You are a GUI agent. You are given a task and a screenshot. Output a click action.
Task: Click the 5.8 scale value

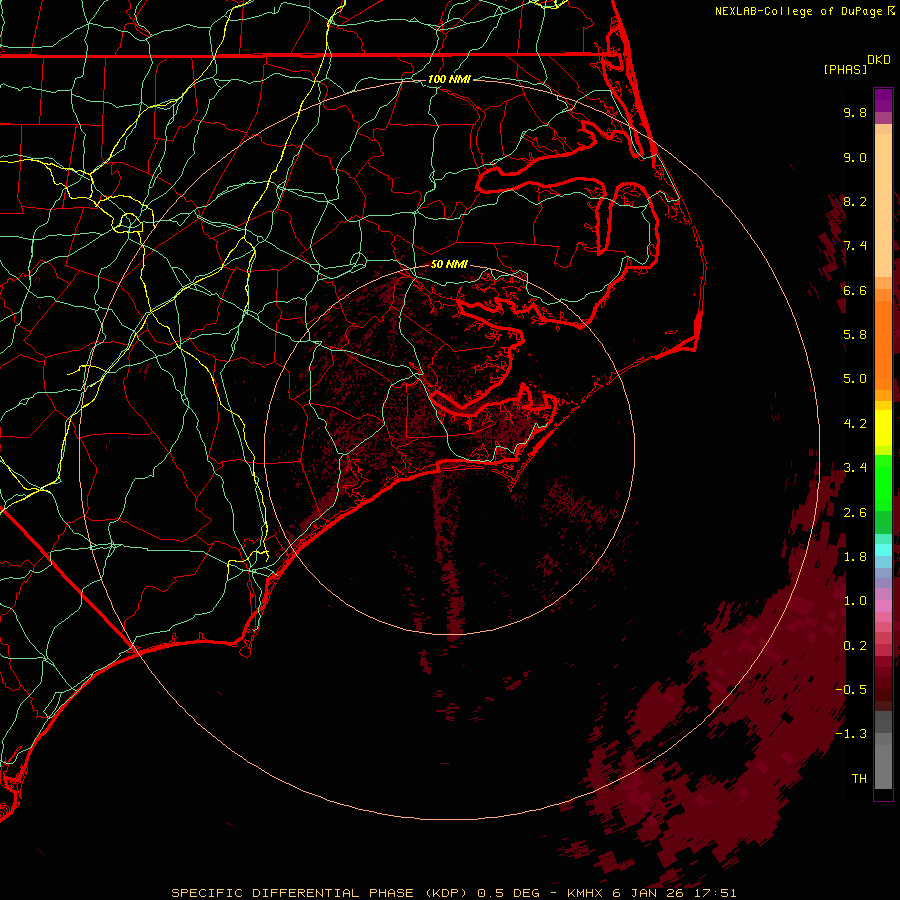tap(855, 335)
